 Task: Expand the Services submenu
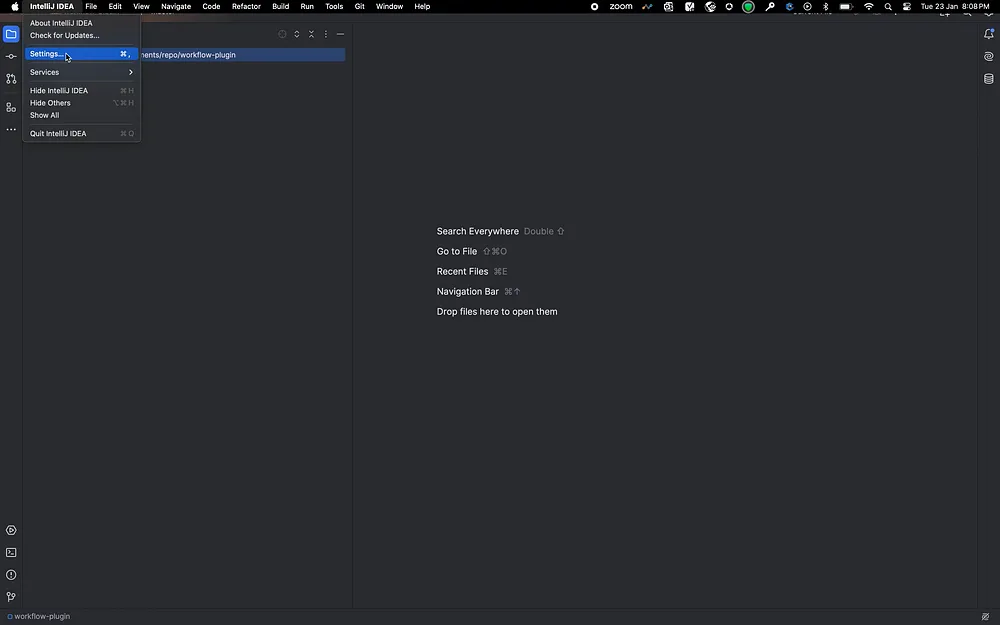[81, 72]
